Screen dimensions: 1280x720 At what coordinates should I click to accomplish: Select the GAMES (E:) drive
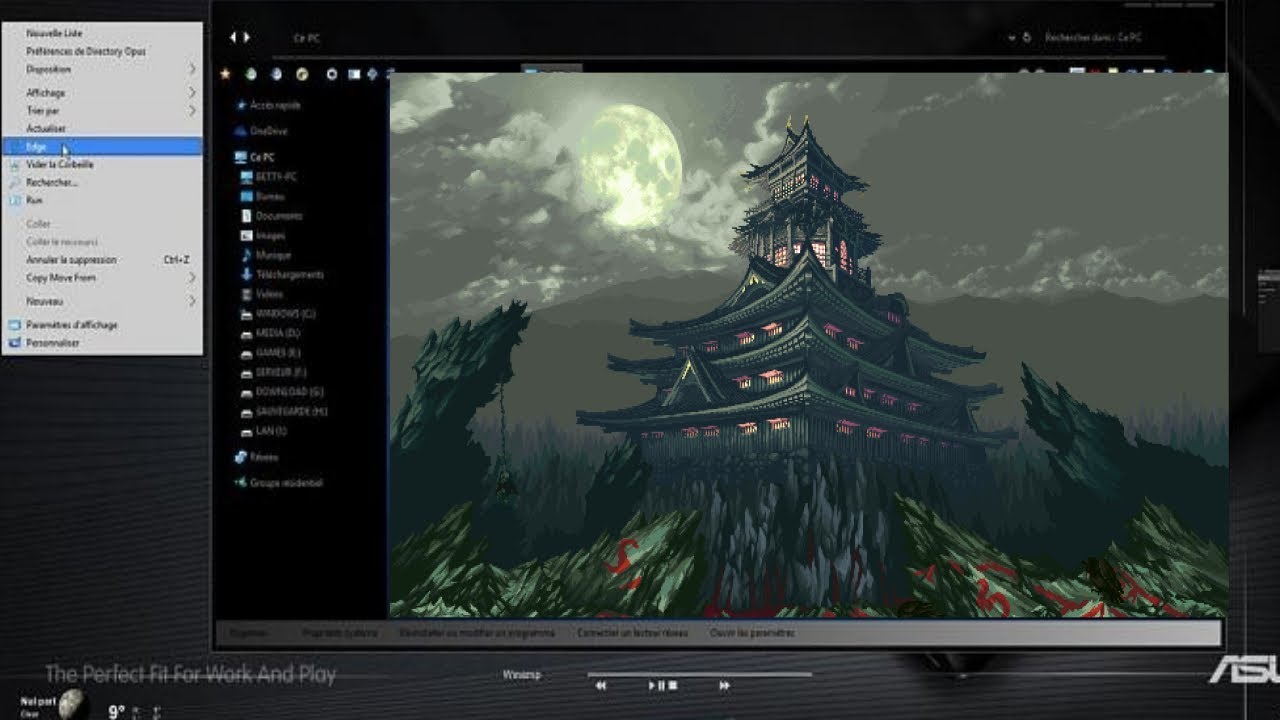[x=278, y=353]
